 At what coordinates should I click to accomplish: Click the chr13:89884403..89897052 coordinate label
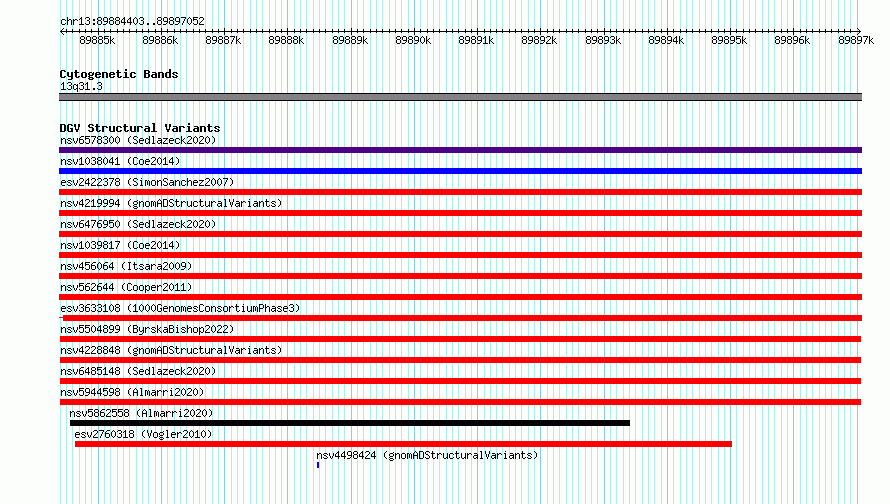coord(132,21)
